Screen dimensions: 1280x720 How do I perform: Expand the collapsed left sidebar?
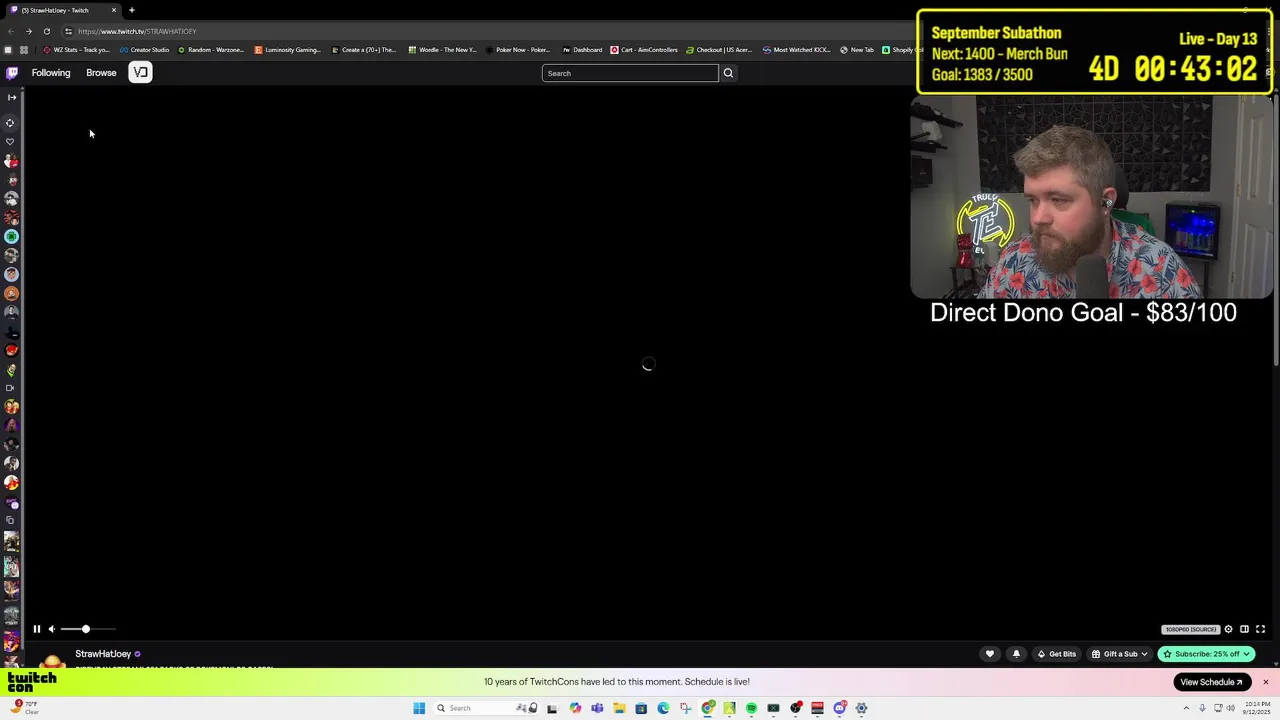click(x=12, y=97)
